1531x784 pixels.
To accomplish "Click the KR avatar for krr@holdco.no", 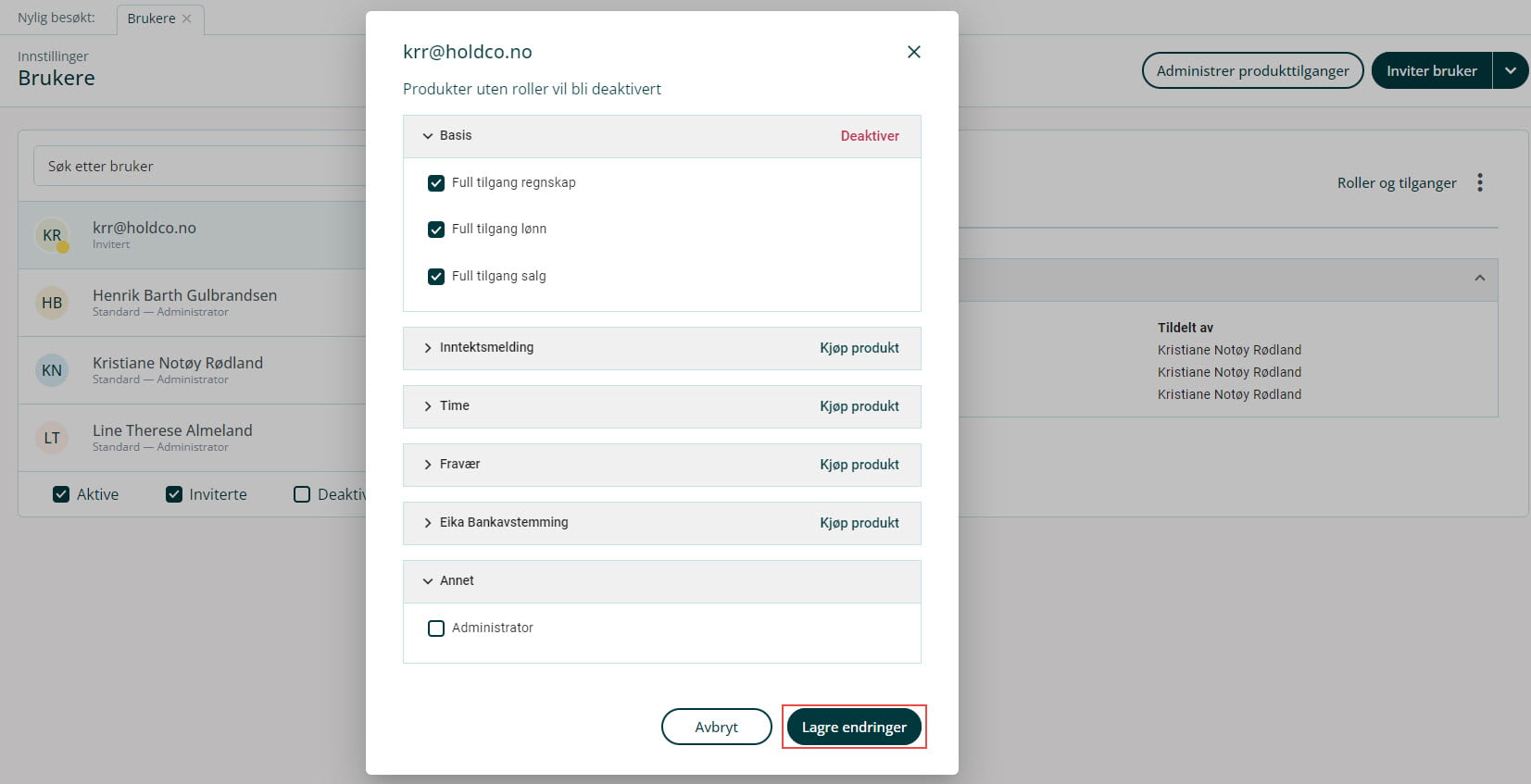I will tap(52, 235).
